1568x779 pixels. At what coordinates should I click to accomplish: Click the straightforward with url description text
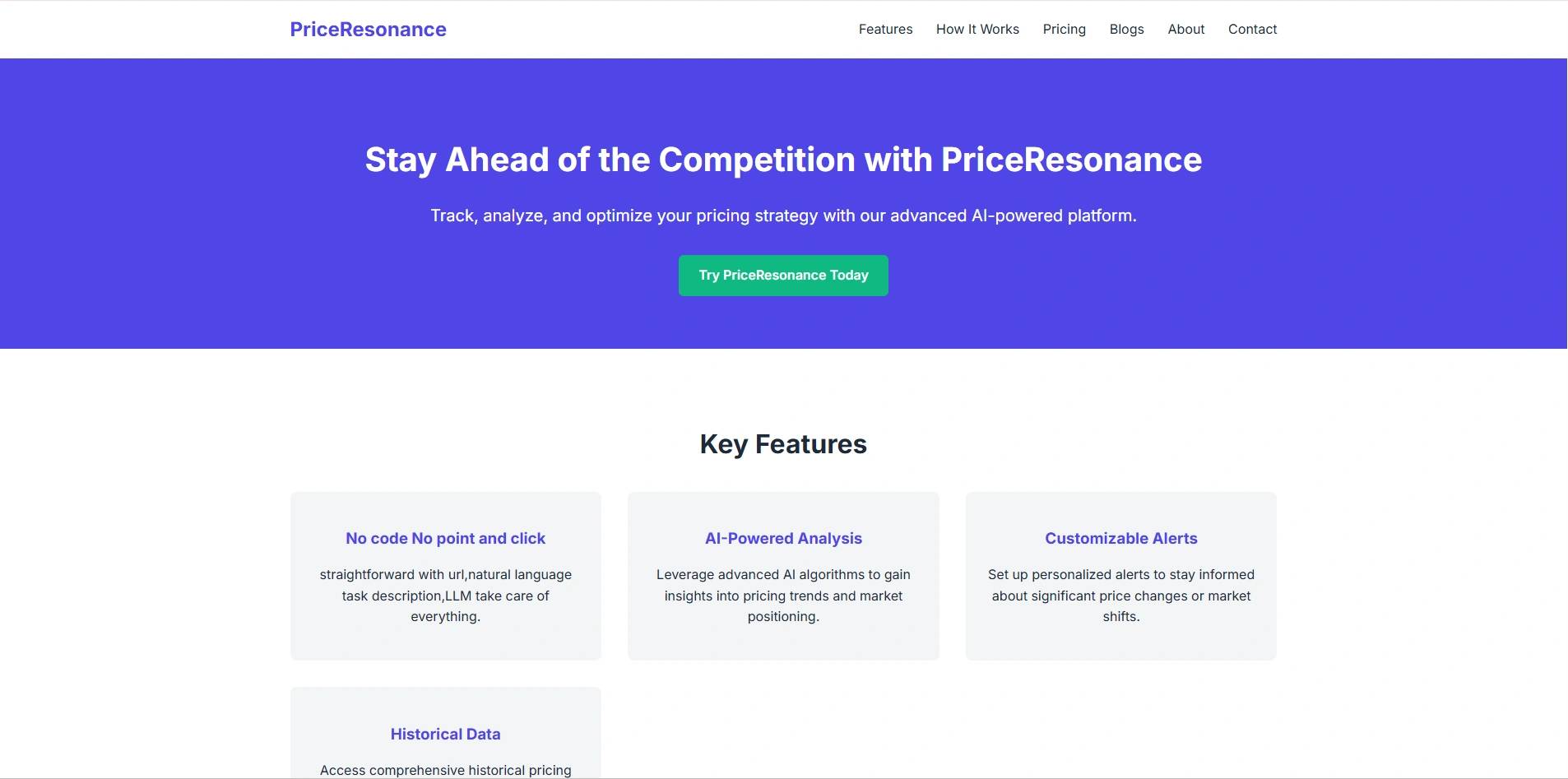coord(445,596)
